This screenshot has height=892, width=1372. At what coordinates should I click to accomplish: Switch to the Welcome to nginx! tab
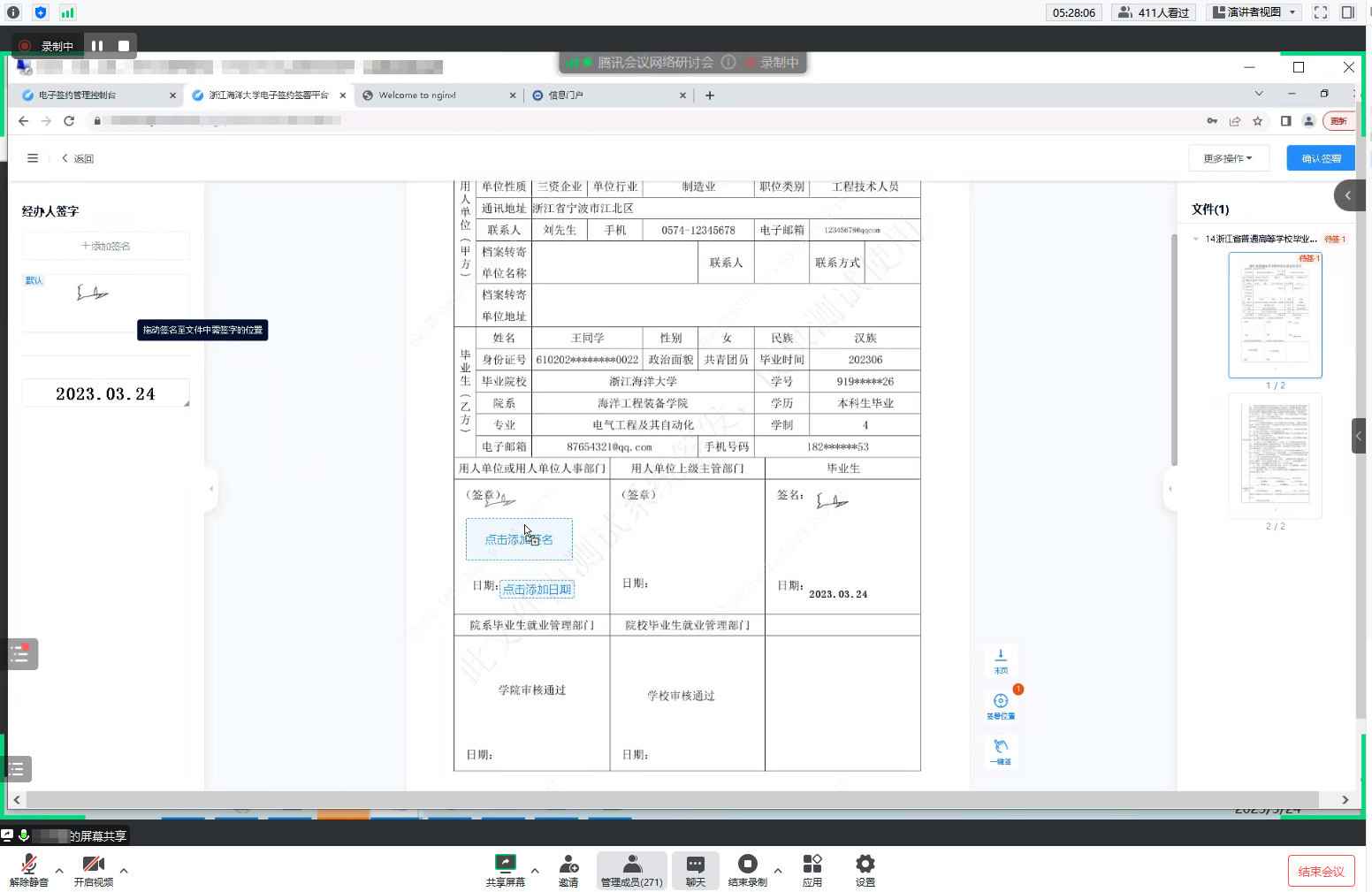coord(417,95)
